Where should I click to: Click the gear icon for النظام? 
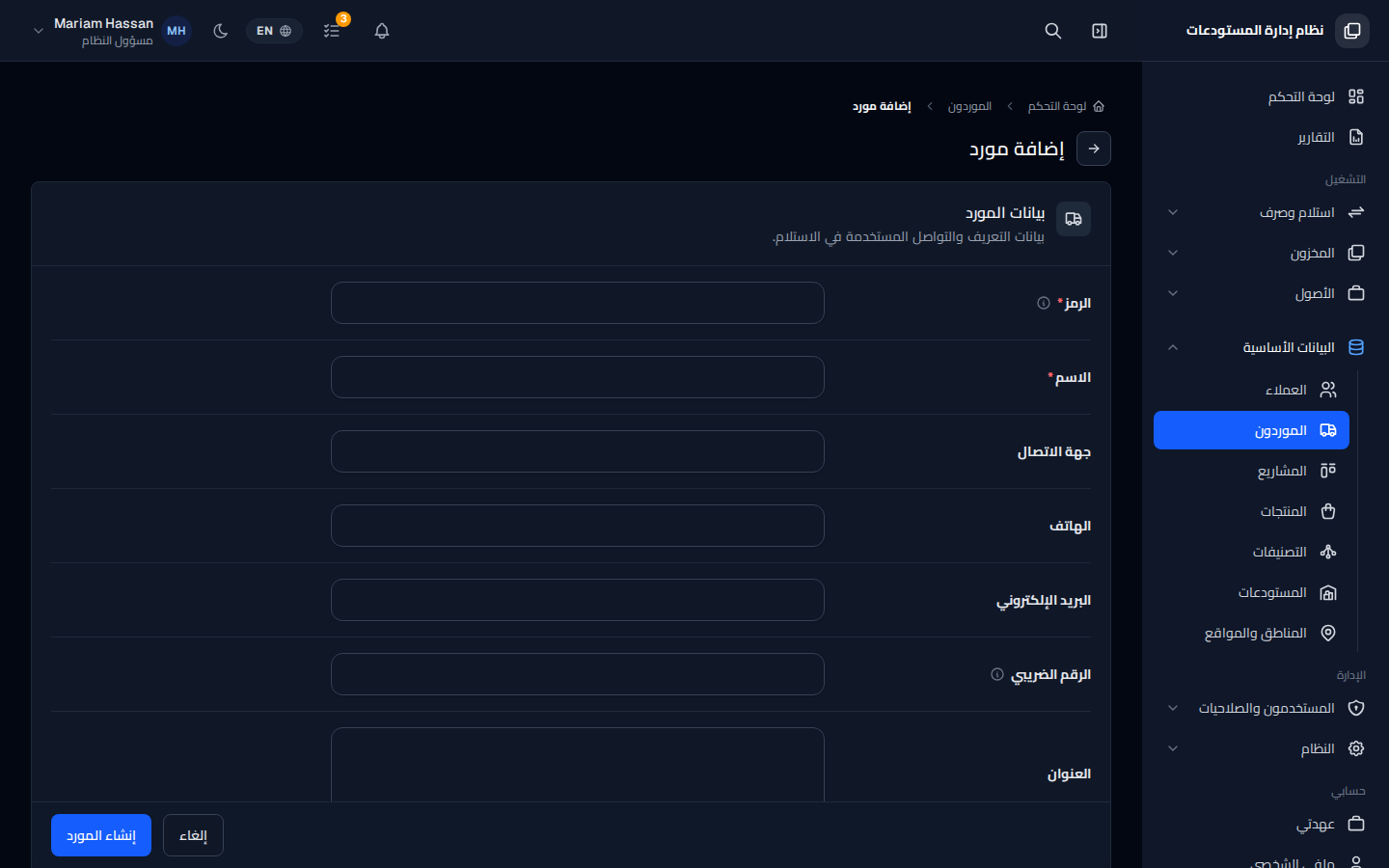pos(1356,748)
